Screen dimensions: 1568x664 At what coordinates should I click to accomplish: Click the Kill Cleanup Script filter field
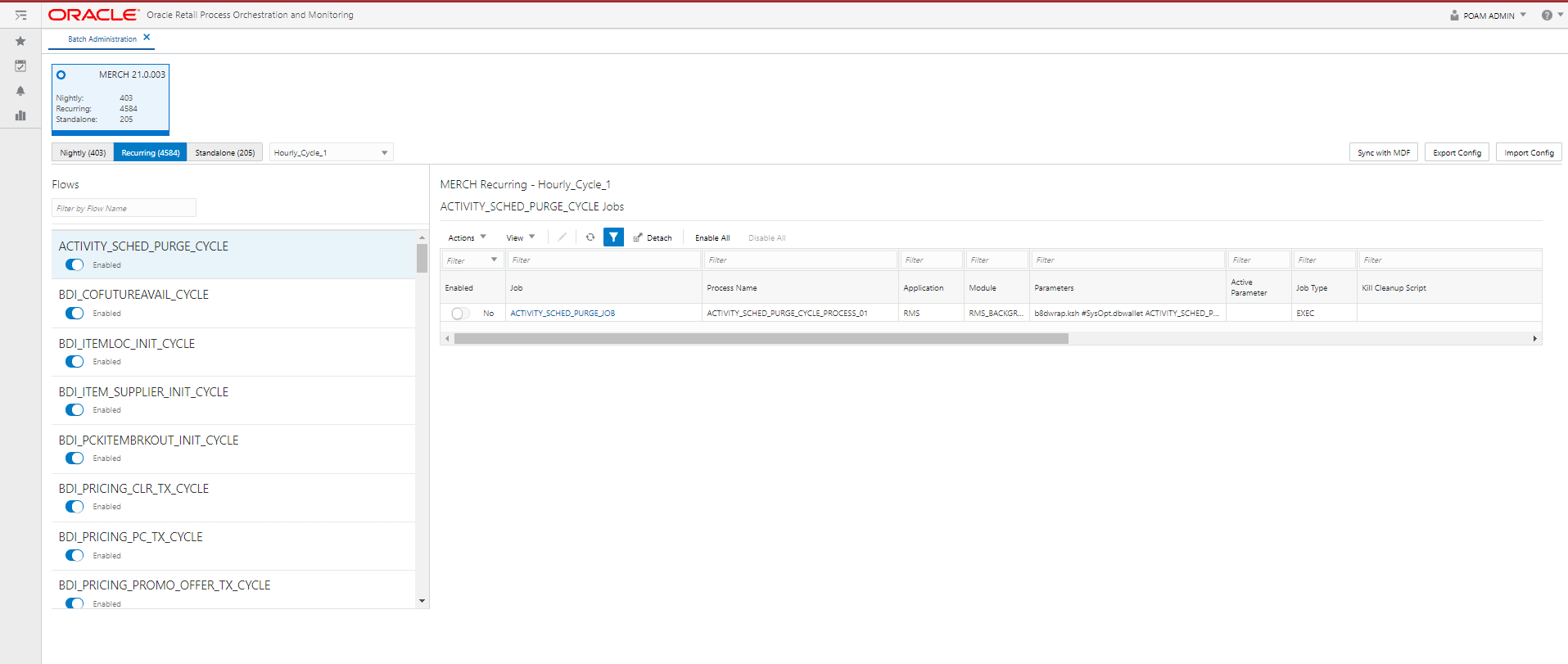tap(1450, 260)
